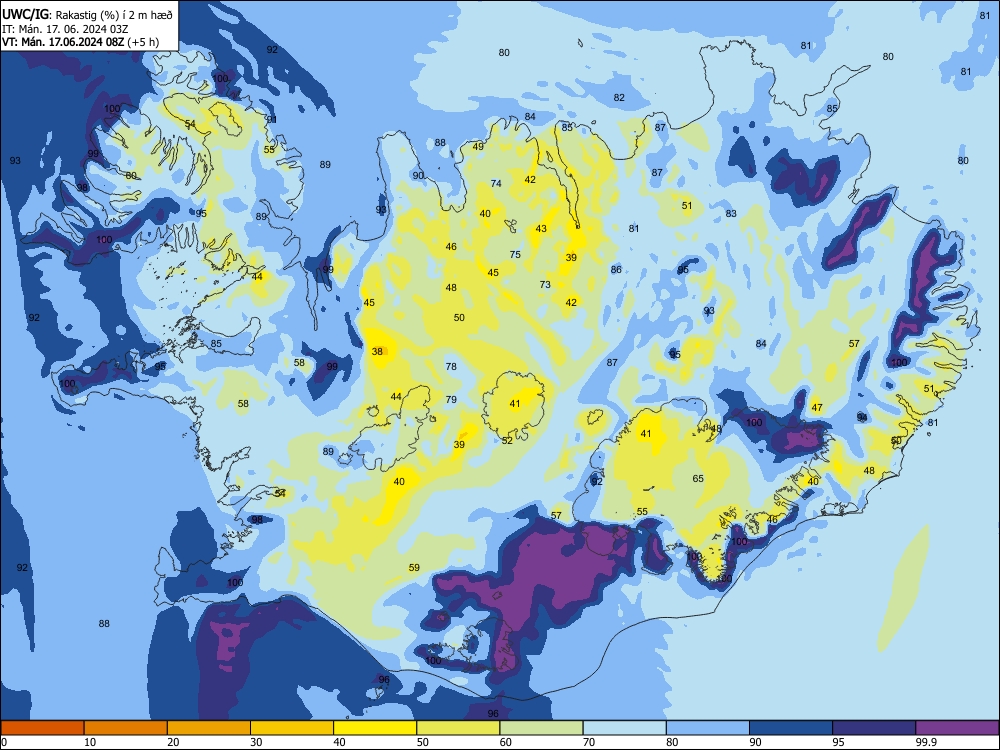Click the light green 60–70 legend swatch
1000x750 pixels.
coord(541,728)
